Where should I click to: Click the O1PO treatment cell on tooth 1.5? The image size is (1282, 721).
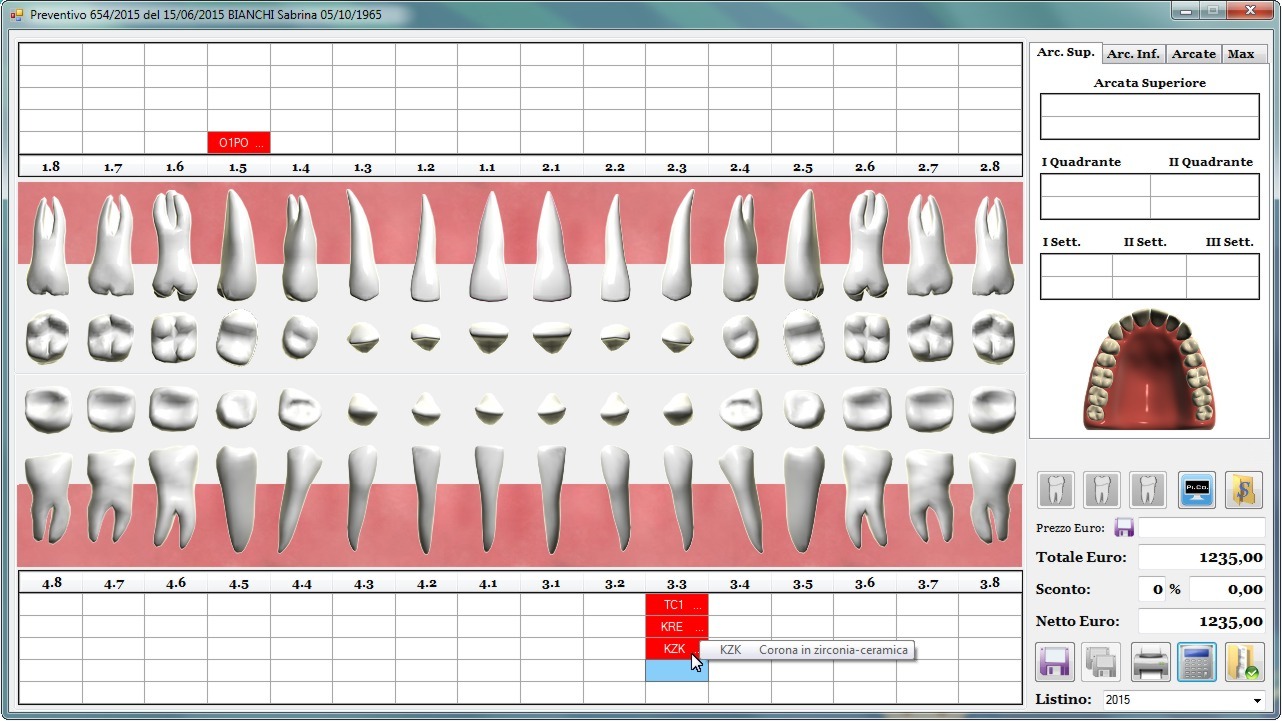(238, 143)
